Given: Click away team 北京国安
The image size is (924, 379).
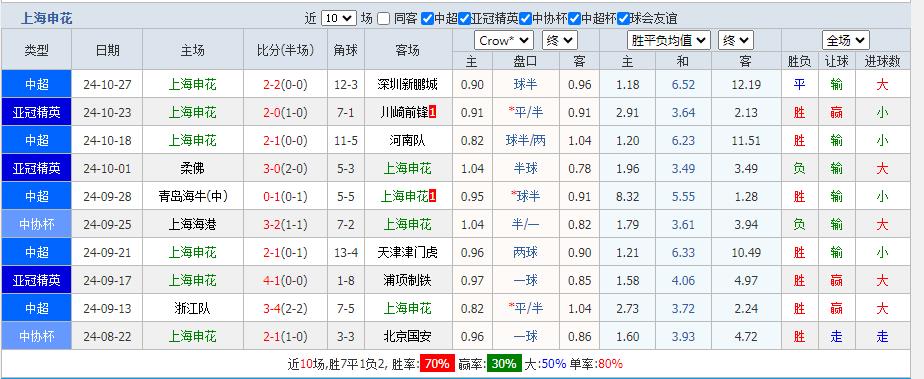Looking at the screenshot, I should click(407, 336).
